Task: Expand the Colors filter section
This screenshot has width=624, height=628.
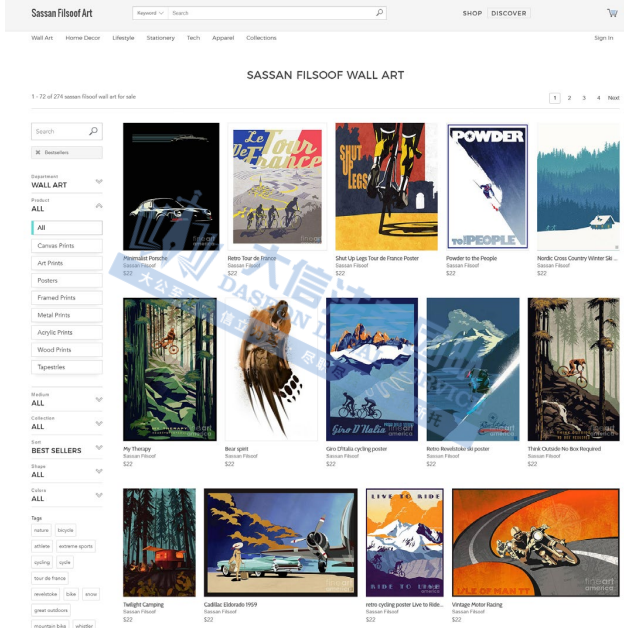Action: point(98,494)
